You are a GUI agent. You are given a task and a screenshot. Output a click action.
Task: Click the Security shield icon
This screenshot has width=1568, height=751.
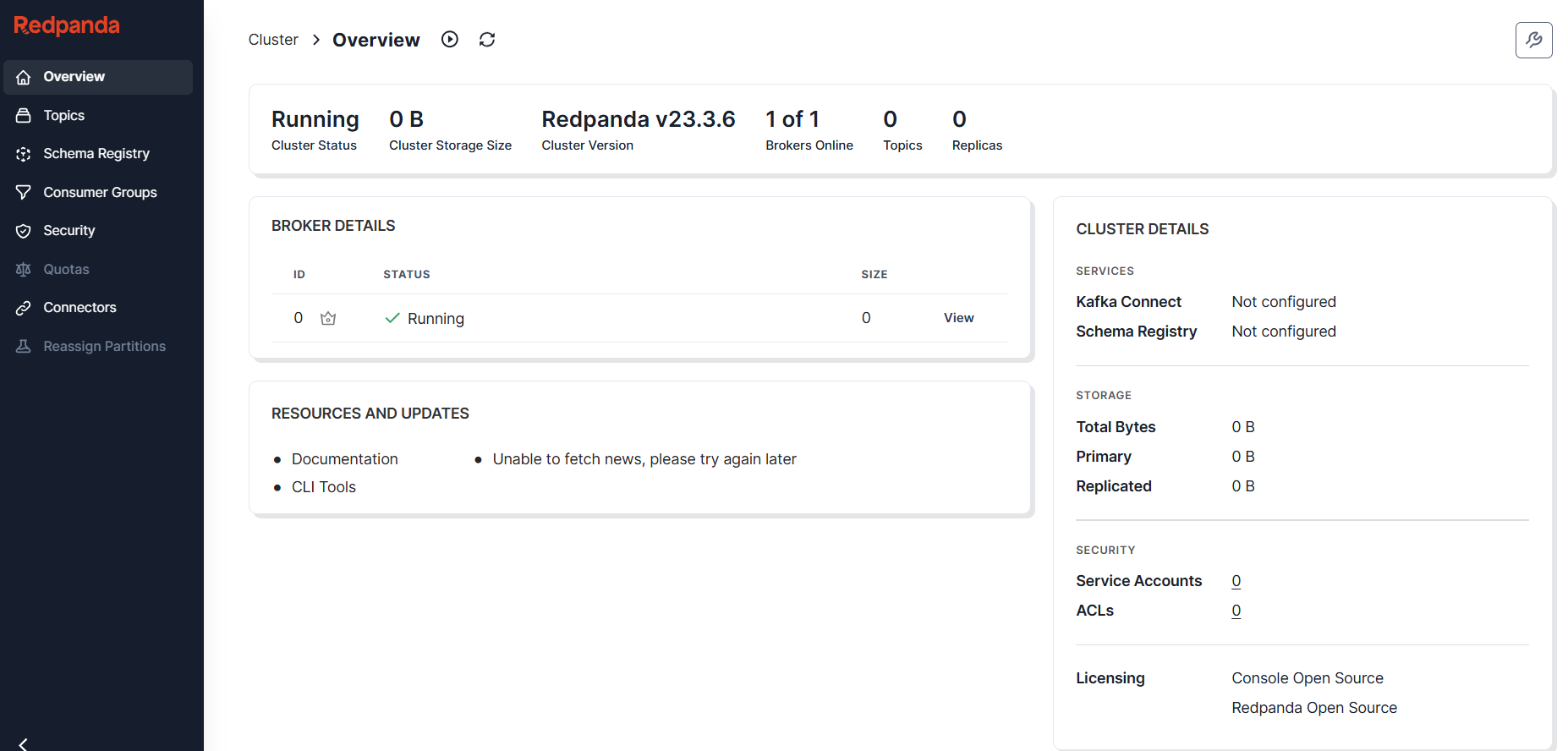24,231
